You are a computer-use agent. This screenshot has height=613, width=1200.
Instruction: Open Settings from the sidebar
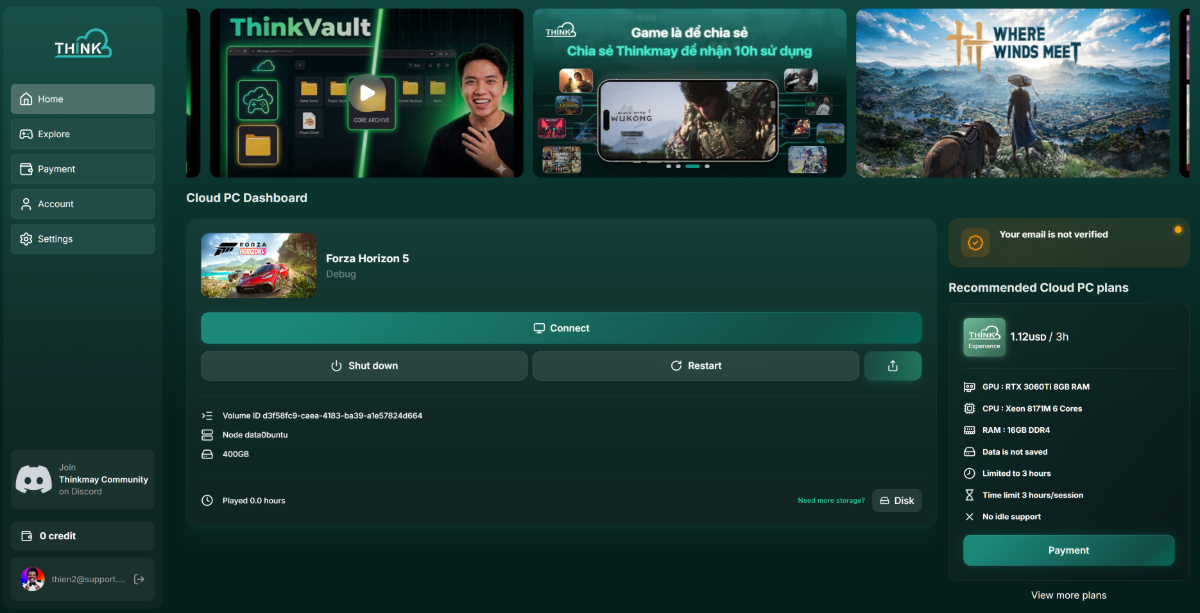(x=83, y=239)
